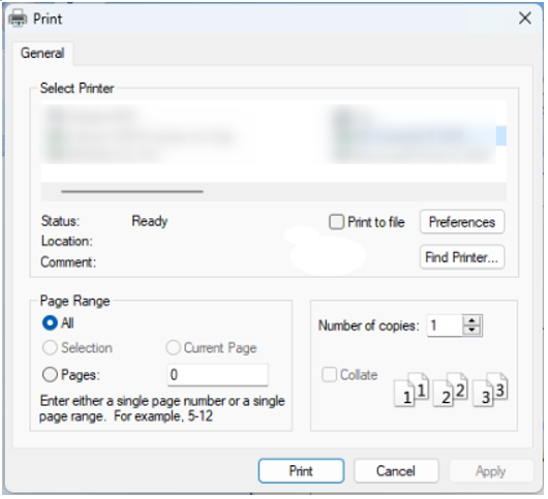548x499 pixels.
Task: Focus the Pages range input field
Action: click(x=218, y=375)
